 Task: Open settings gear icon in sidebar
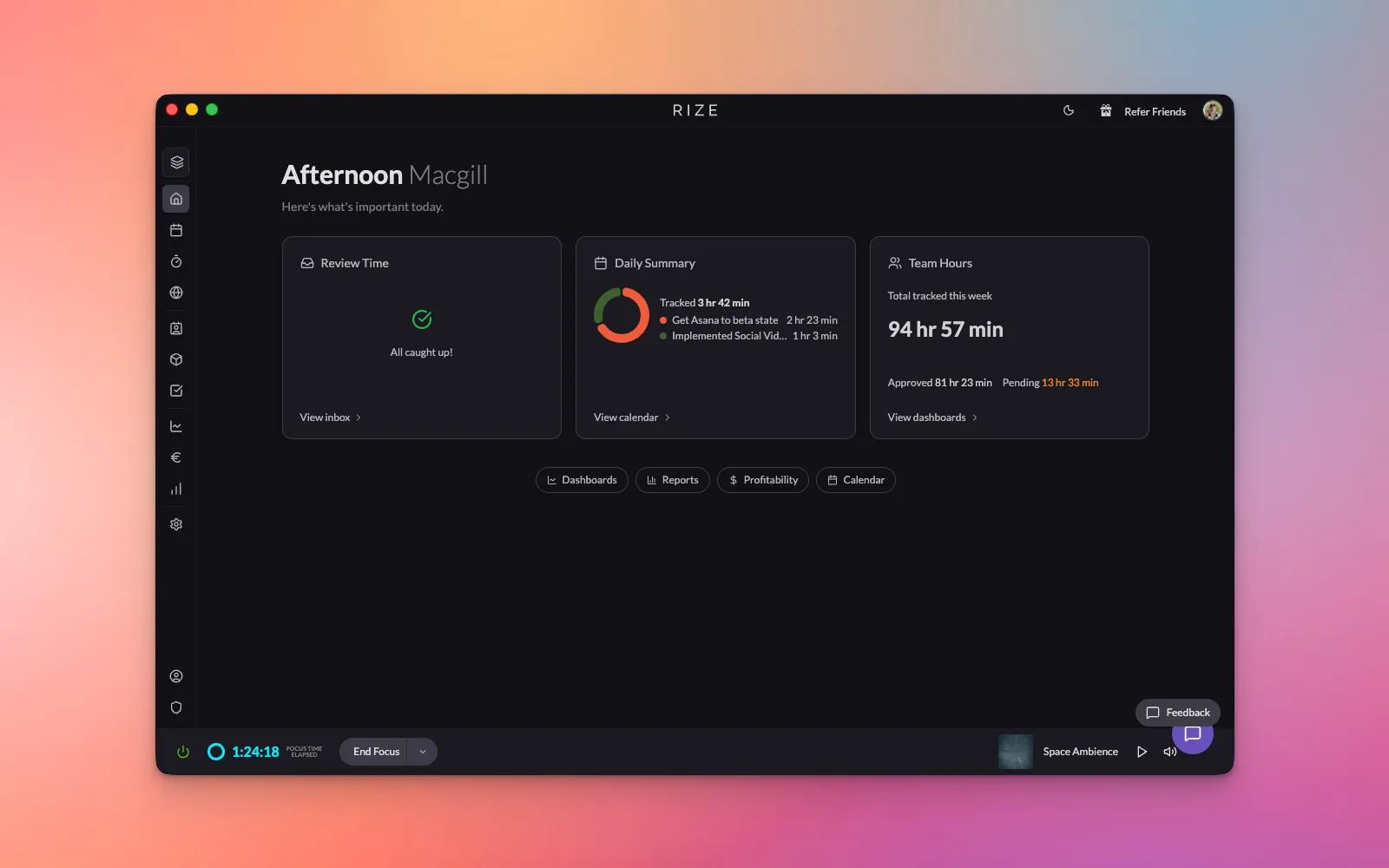click(176, 524)
